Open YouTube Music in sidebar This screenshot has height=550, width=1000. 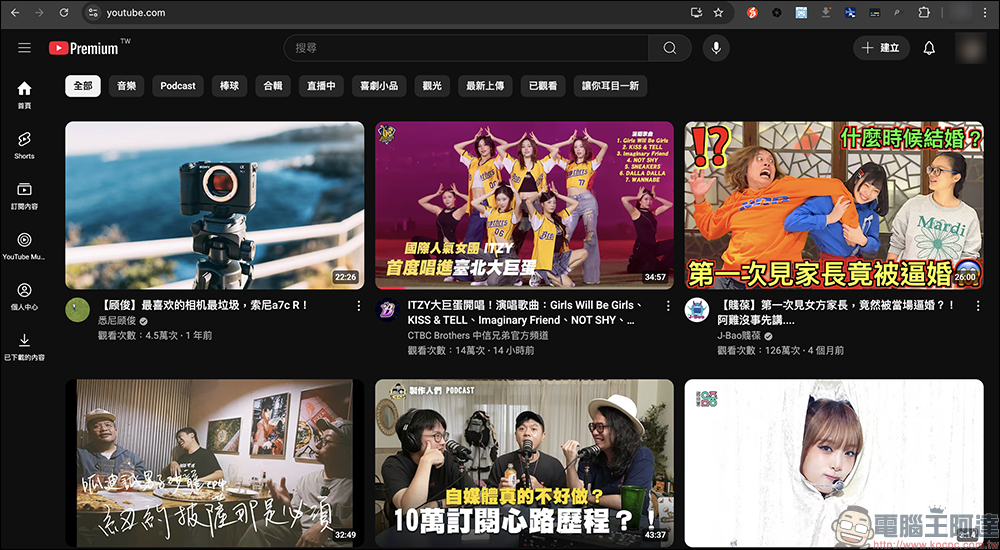[x=24, y=246]
